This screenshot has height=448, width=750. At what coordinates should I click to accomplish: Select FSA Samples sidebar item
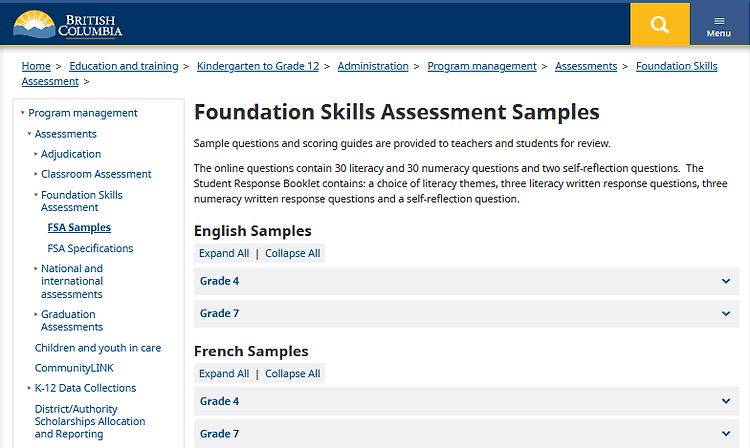79,228
